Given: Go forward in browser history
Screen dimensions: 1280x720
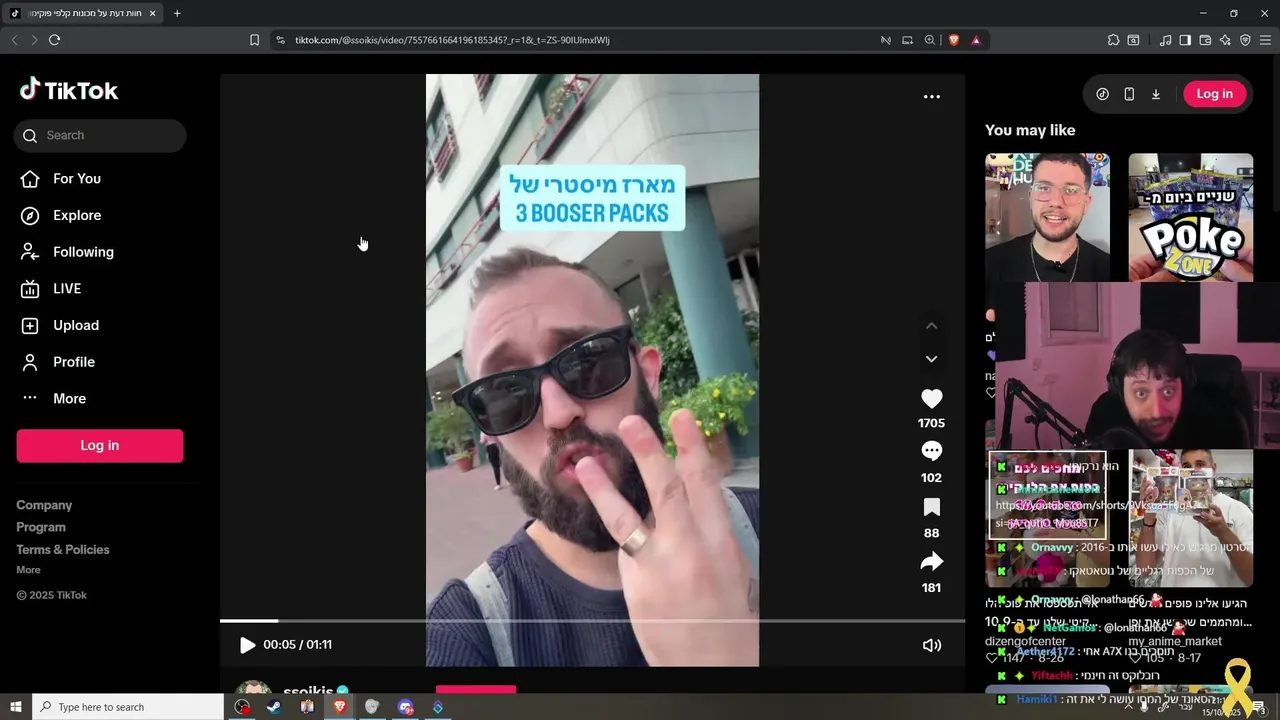Looking at the screenshot, I should tap(34, 40).
